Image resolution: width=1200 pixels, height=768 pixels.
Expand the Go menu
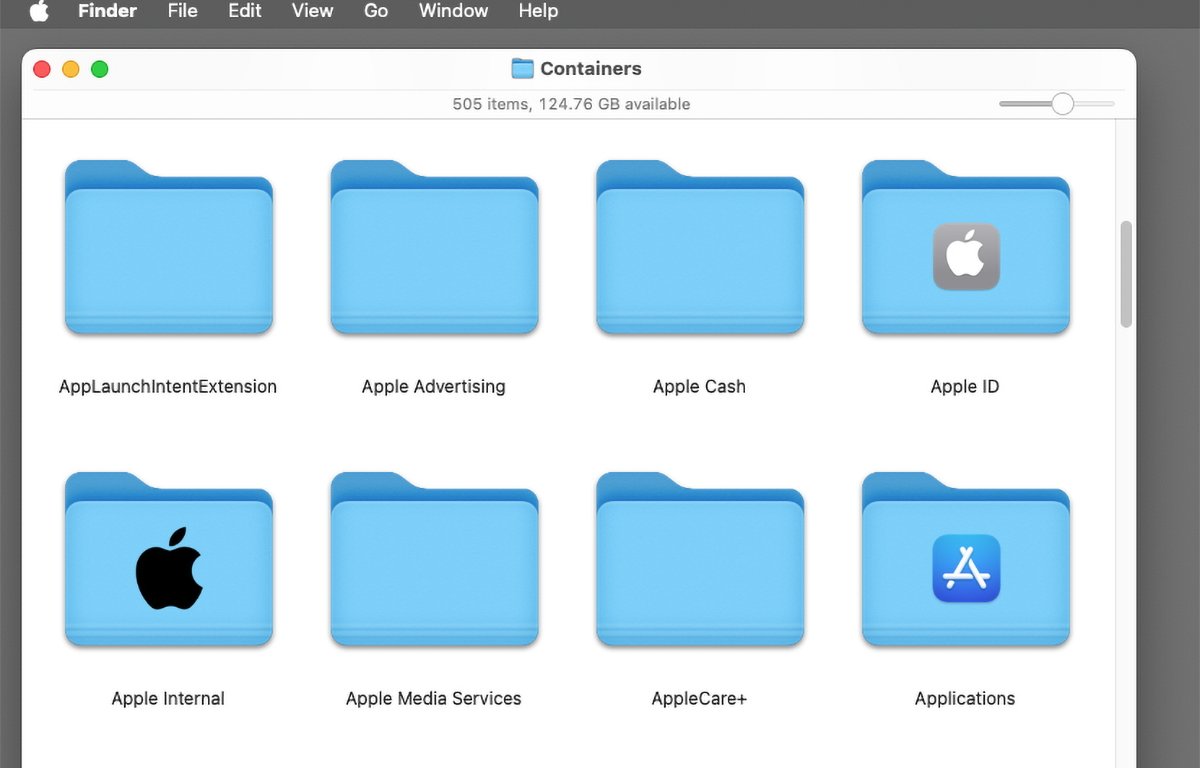click(x=376, y=12)
